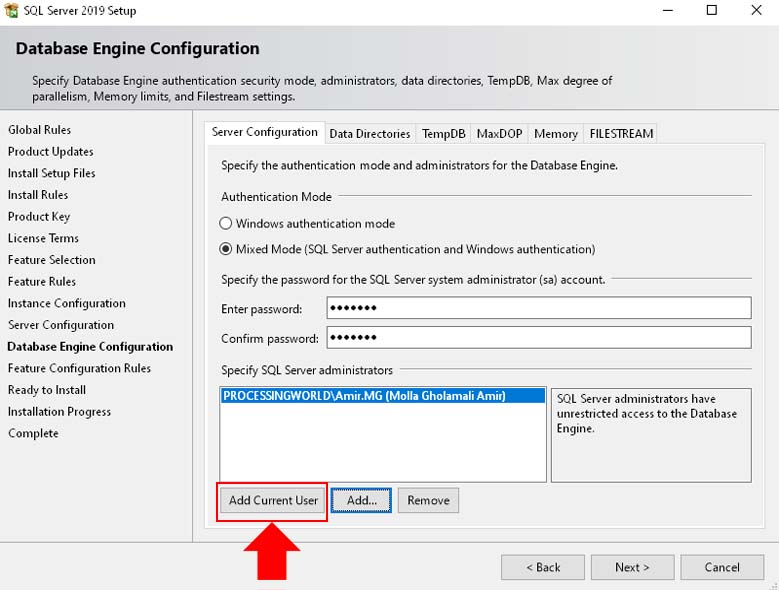Minimize the SQL Server 2019 Setup window
The width and height of the screenshot is (779, 590).
tap(668, 10)
